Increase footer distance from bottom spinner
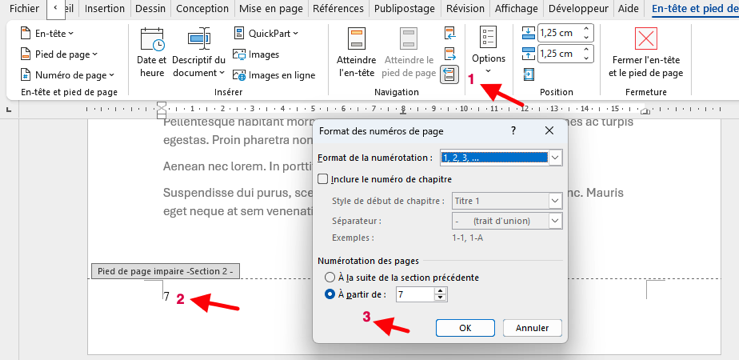 click(586, 50)
